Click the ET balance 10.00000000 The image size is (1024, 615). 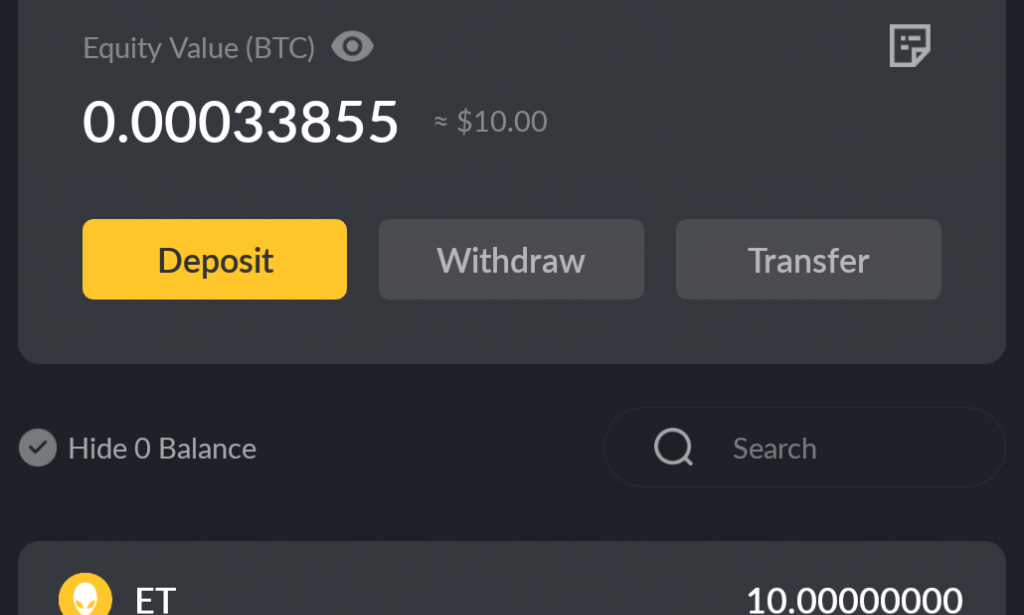pos(854,600)
